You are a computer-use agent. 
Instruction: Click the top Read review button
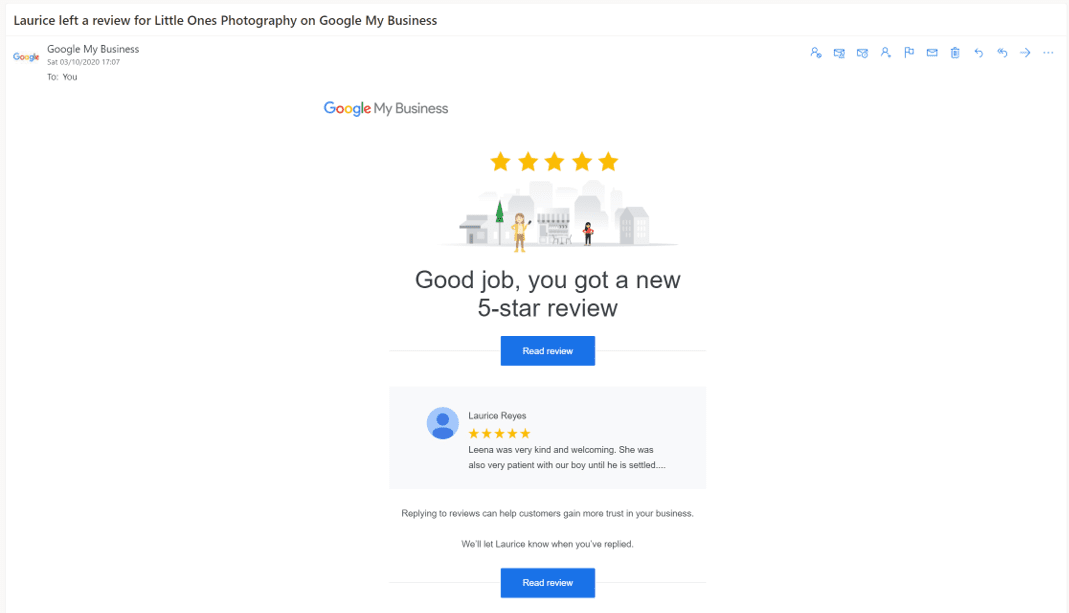coord(547,350)
